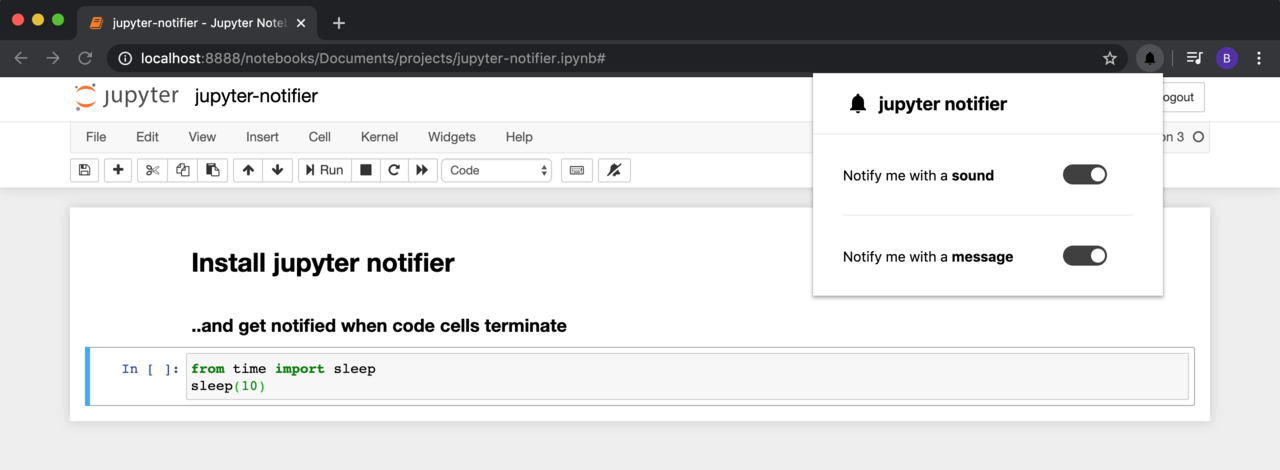Screen dimensions: 1280x470
Task: Toggle the Notify me with a sound switch
Action: (1085, 175)
